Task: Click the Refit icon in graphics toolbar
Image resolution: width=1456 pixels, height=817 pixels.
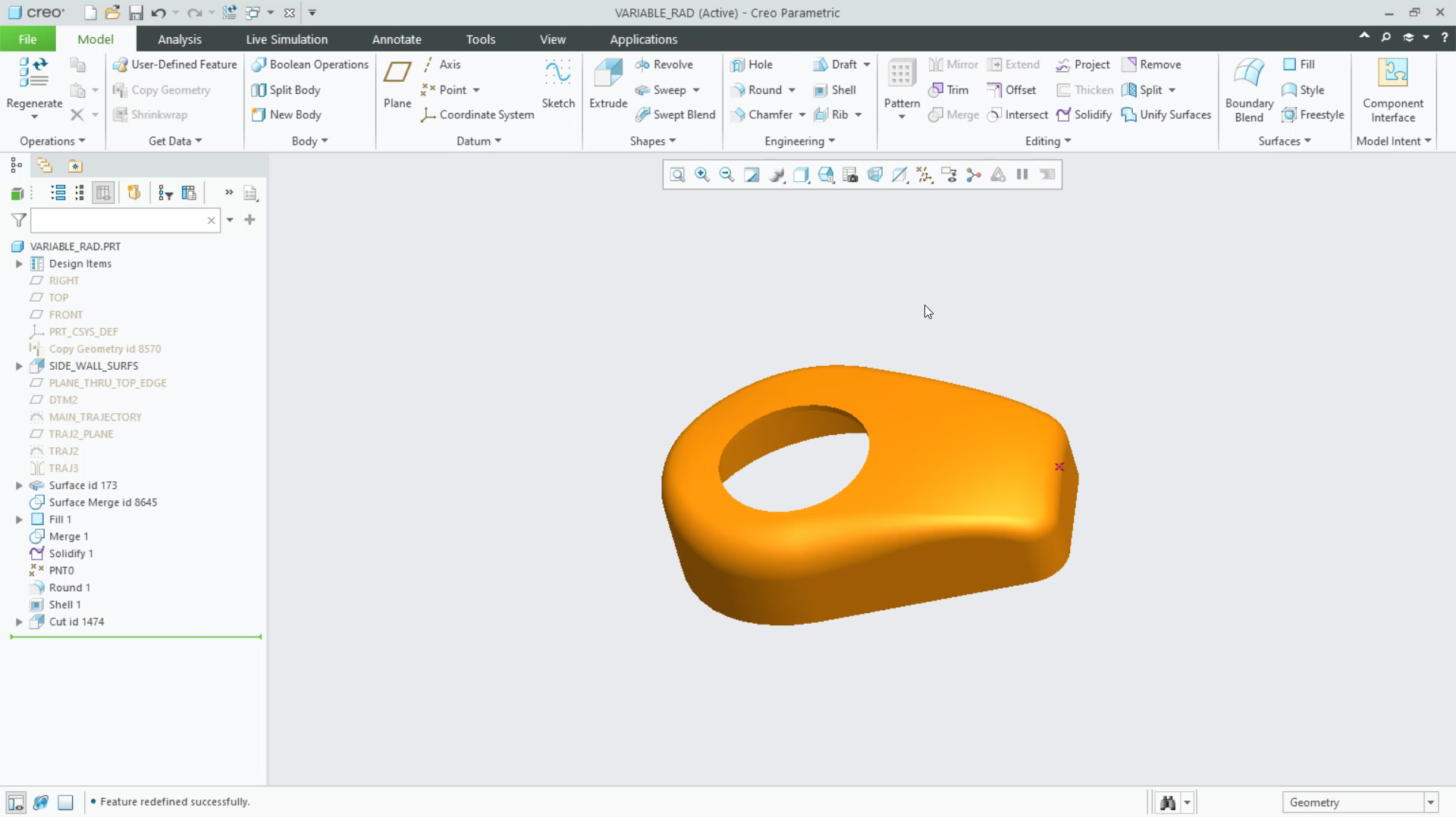Action: coord(678,175)
